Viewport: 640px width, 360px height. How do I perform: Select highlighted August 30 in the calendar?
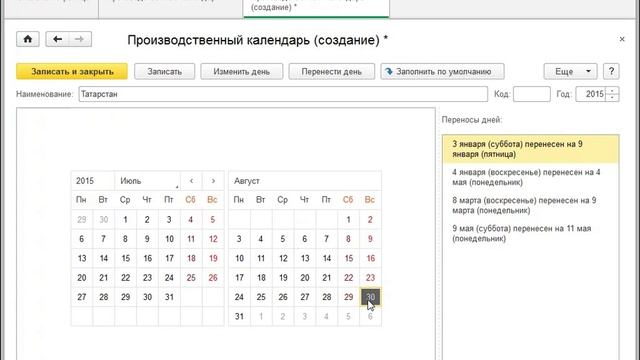point(370,297)
